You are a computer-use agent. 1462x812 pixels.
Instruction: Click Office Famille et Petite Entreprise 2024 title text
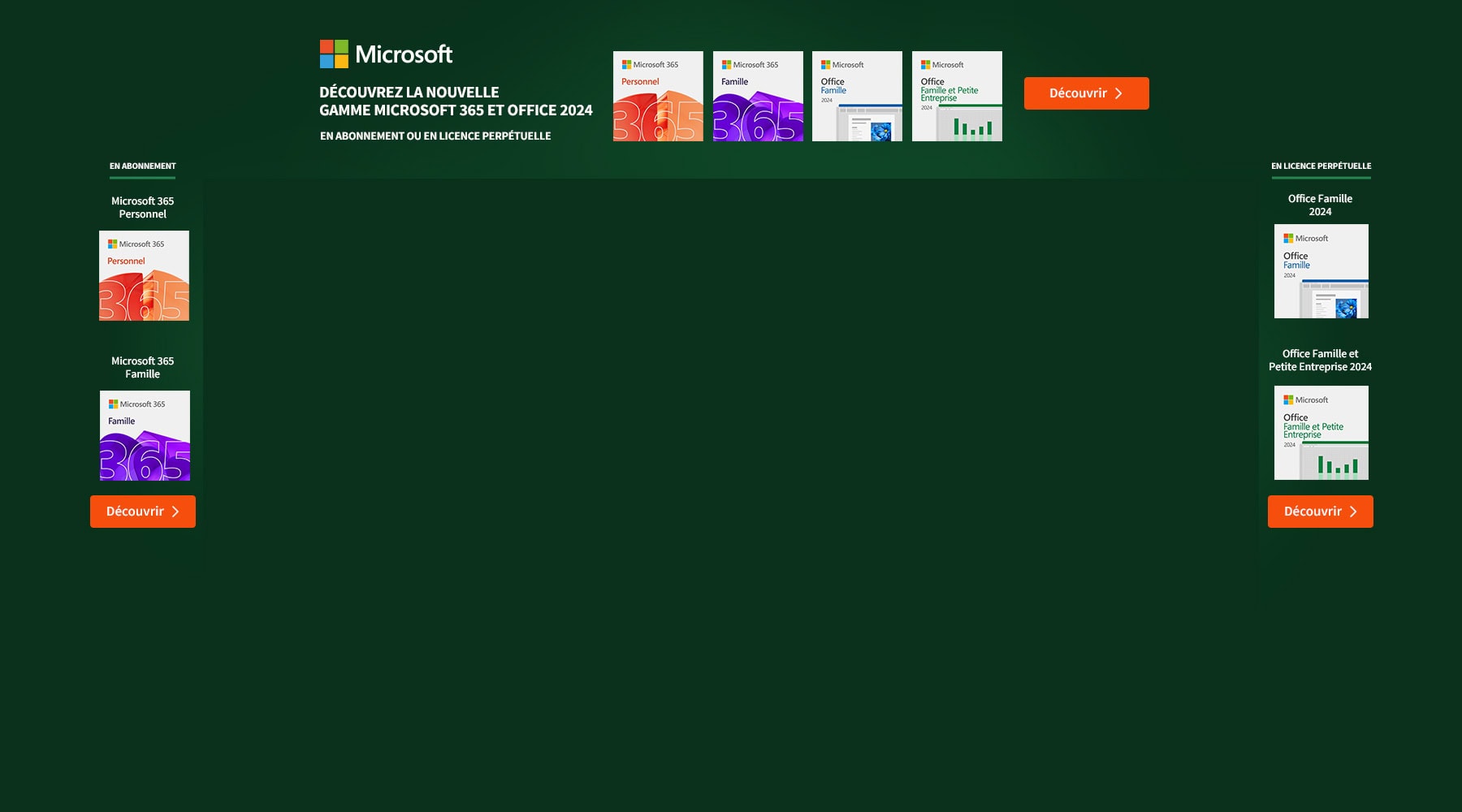pos(1320,361)
